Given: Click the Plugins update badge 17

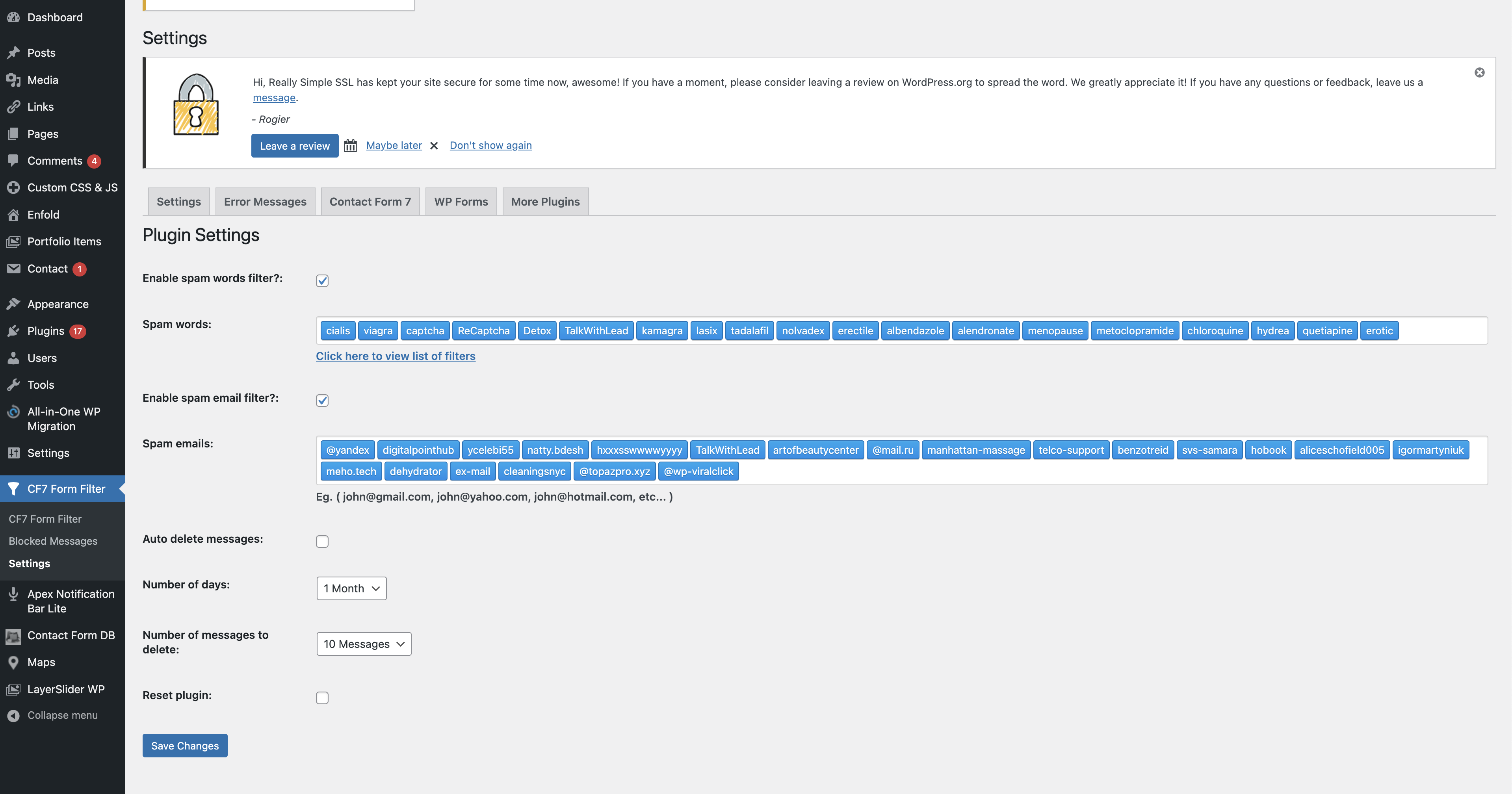Looking at the screenshot, I should (78, 331).
